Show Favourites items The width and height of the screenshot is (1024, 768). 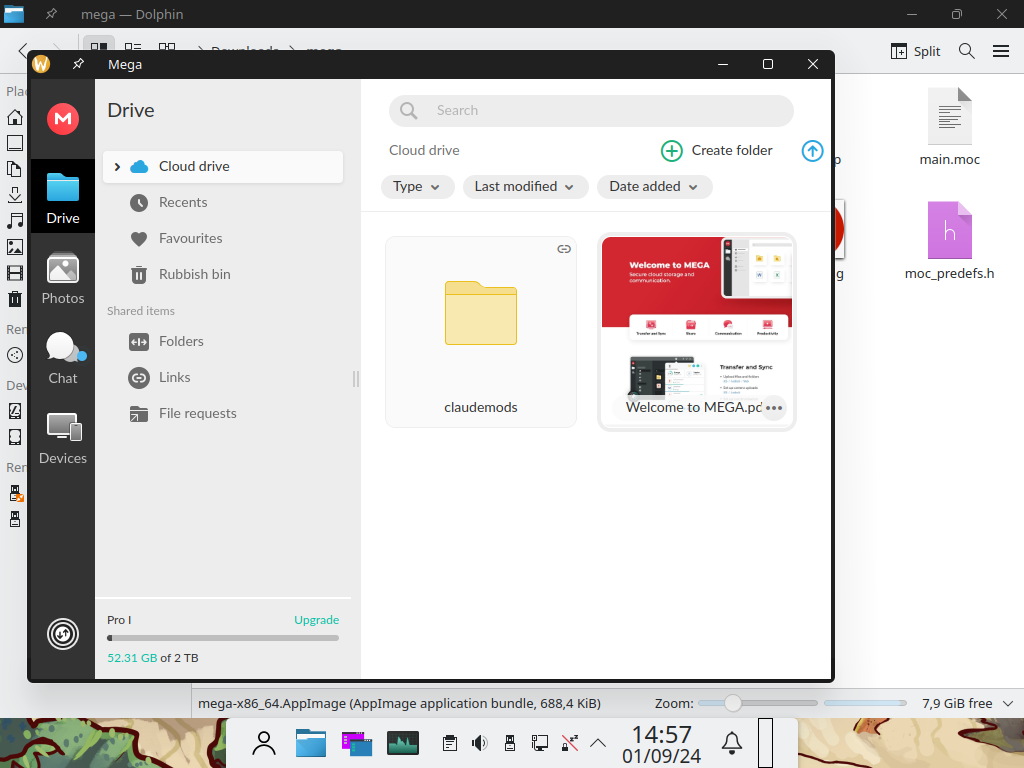[191, 238]
